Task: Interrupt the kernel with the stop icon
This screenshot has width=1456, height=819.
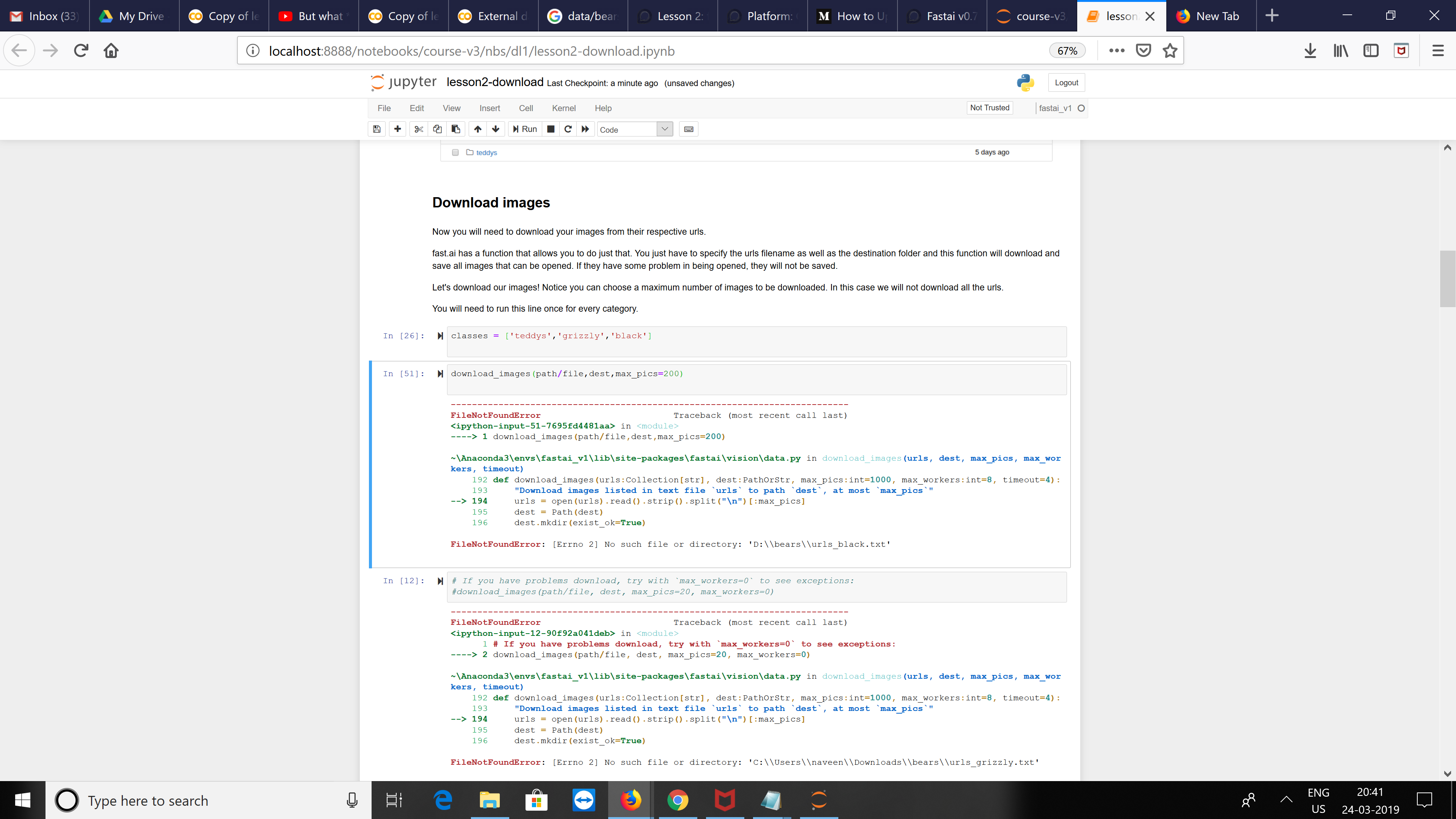Action: point(551,129)
